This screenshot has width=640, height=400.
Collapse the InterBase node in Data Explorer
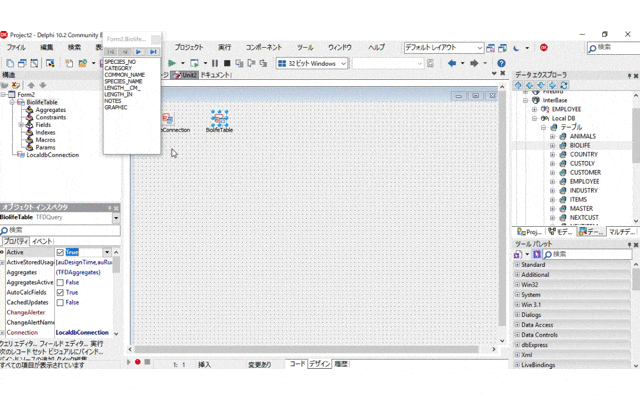525,100
